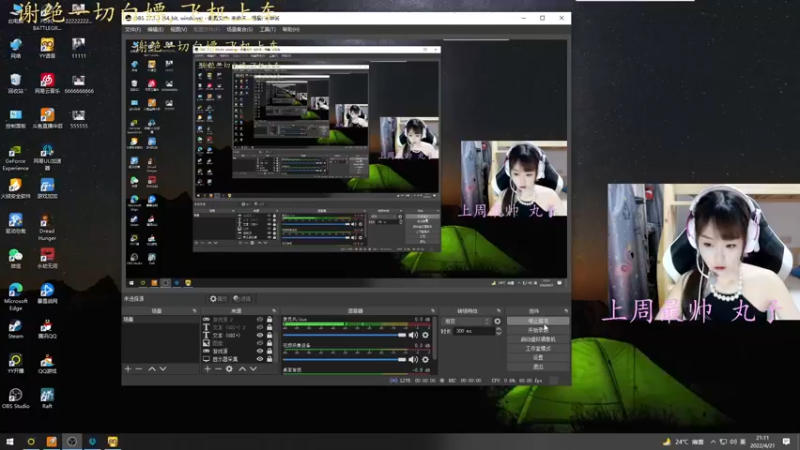The width and height of the screenshot is (800, 450).
Task: Adjust the 视频采集设备 volume slider
Action: click(x=344, y=360)
